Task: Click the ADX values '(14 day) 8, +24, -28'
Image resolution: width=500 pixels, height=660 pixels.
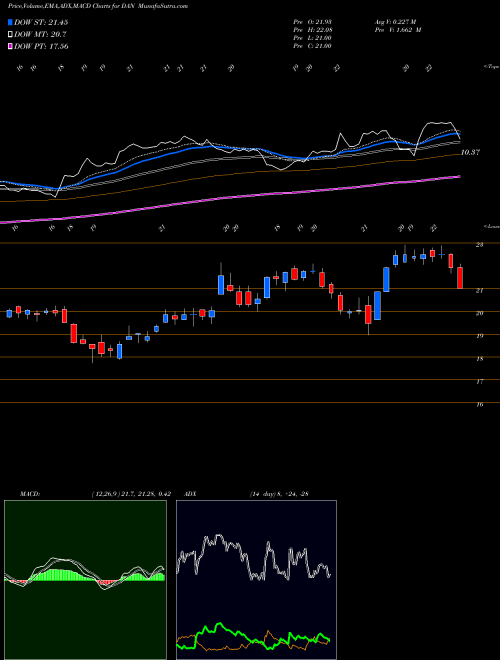Action: [x=277, y=494]
